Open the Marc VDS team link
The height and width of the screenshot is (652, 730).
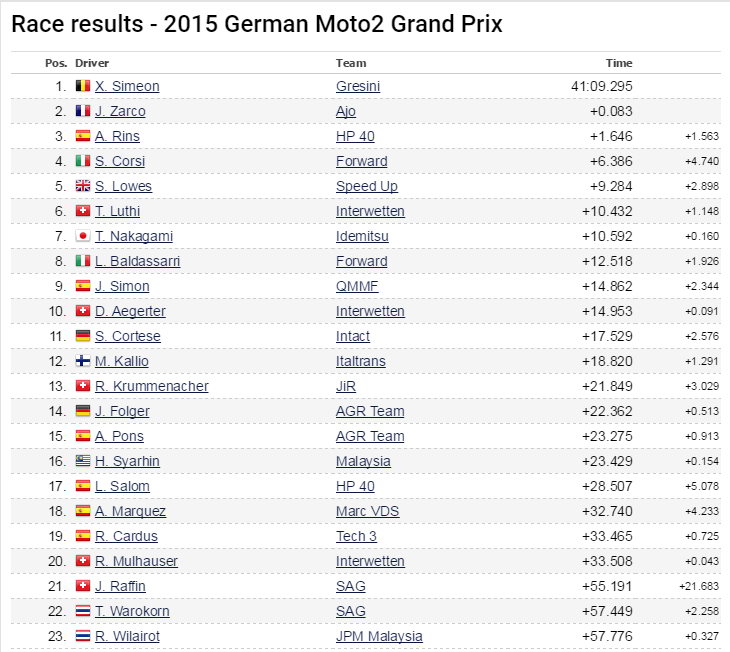tap(367, 512)
